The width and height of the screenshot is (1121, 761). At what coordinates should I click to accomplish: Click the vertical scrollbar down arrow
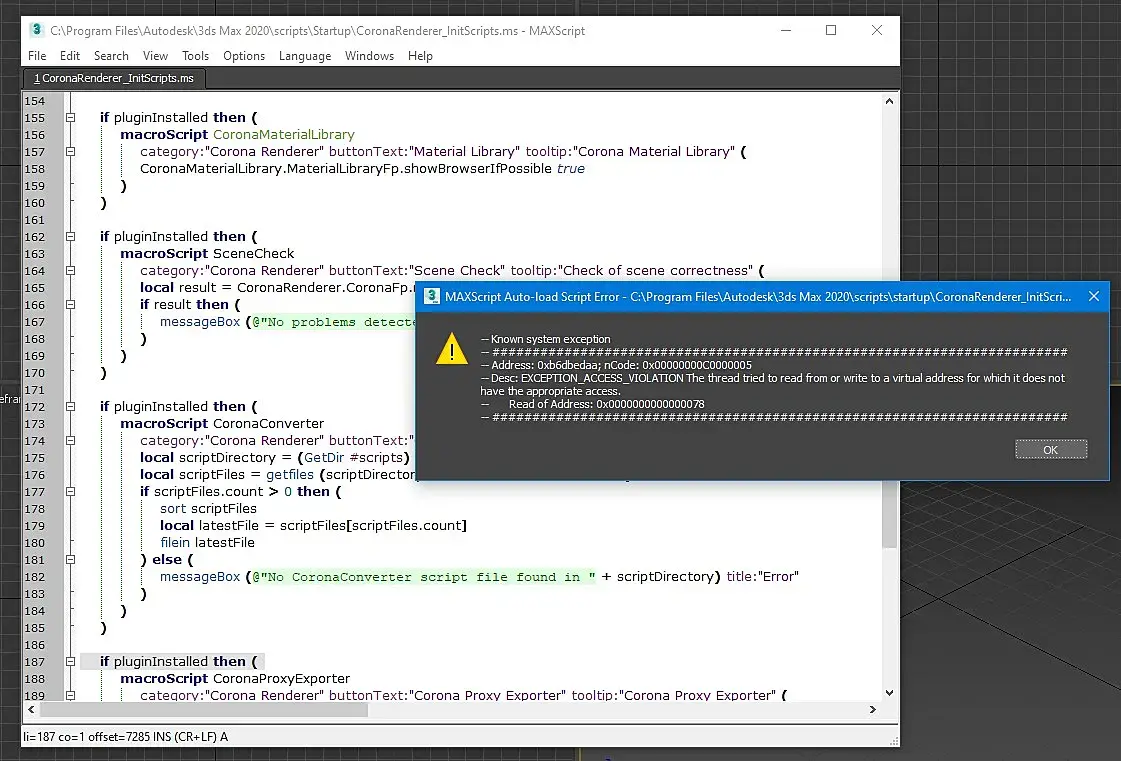[889, 692]
